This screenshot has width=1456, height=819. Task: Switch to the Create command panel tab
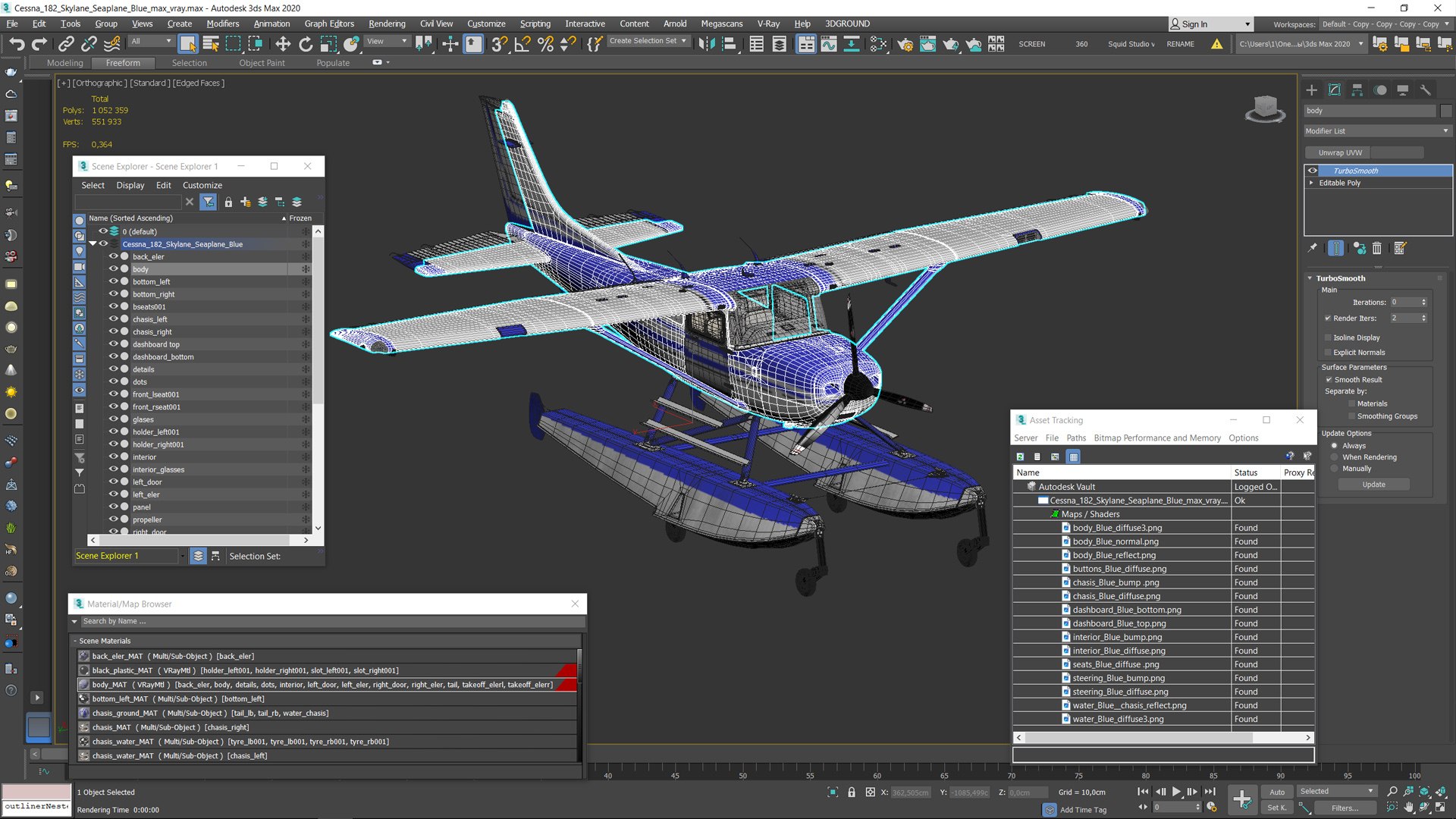click(x=1312, y=89)
